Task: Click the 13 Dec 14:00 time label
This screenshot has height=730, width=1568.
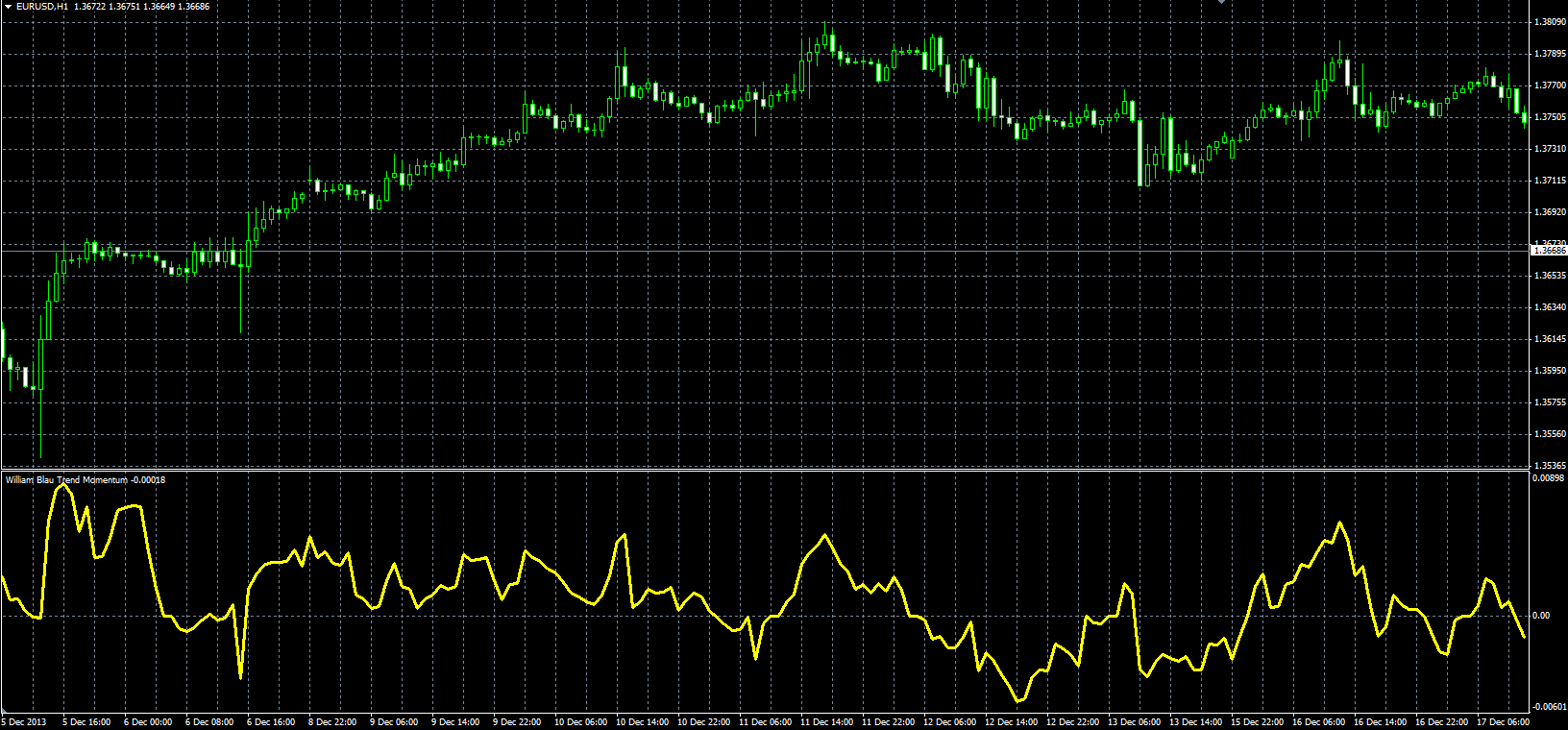Action: pos(1196,722)
